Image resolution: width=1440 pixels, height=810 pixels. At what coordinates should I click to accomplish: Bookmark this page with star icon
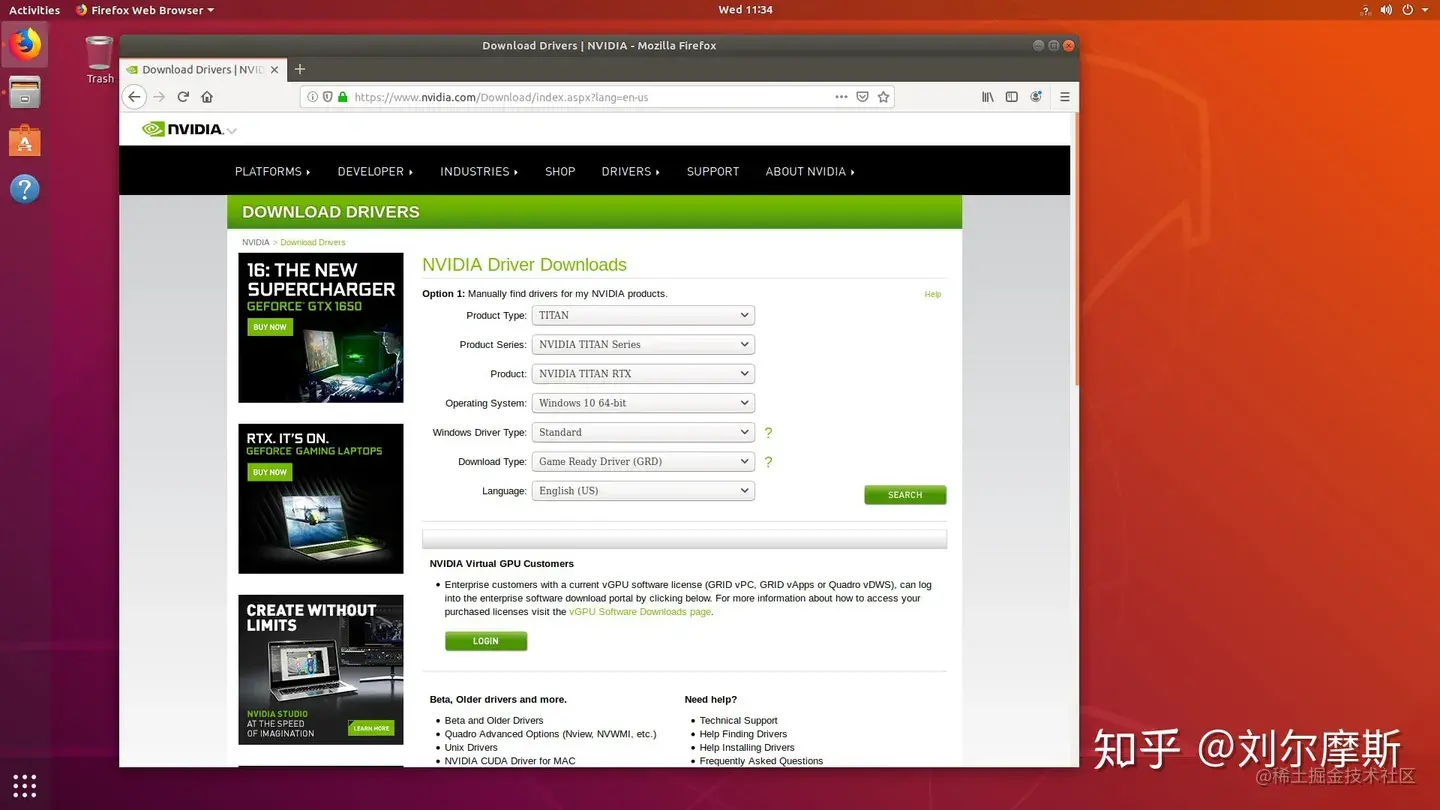pos(883,97)
